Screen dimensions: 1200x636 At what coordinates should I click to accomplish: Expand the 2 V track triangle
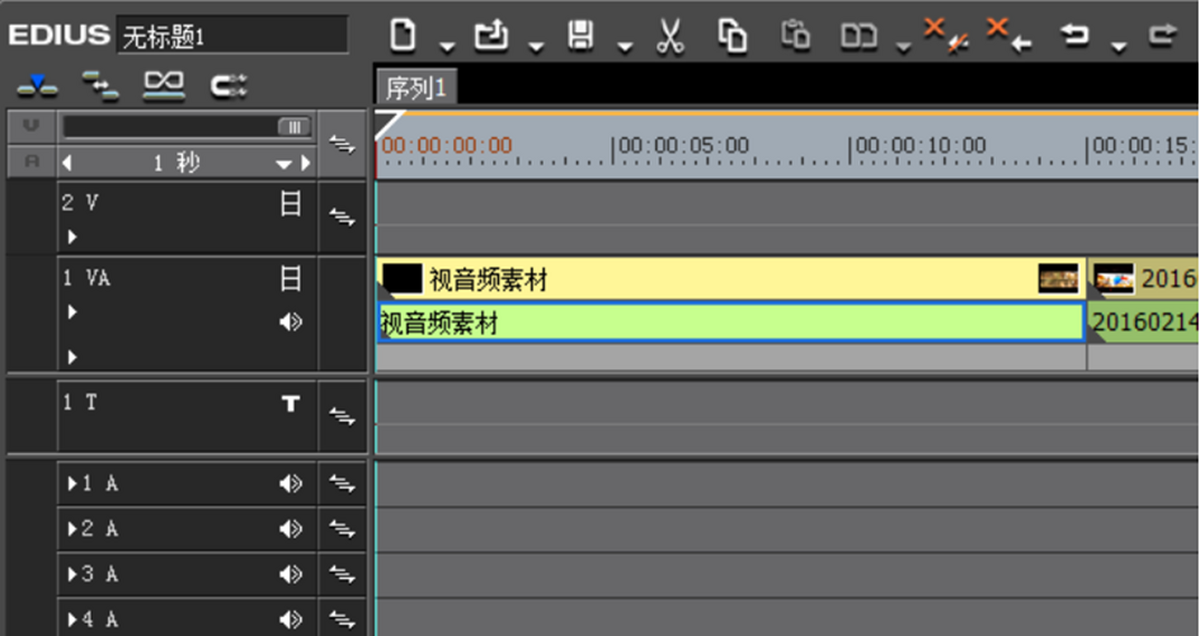point(71,237)
